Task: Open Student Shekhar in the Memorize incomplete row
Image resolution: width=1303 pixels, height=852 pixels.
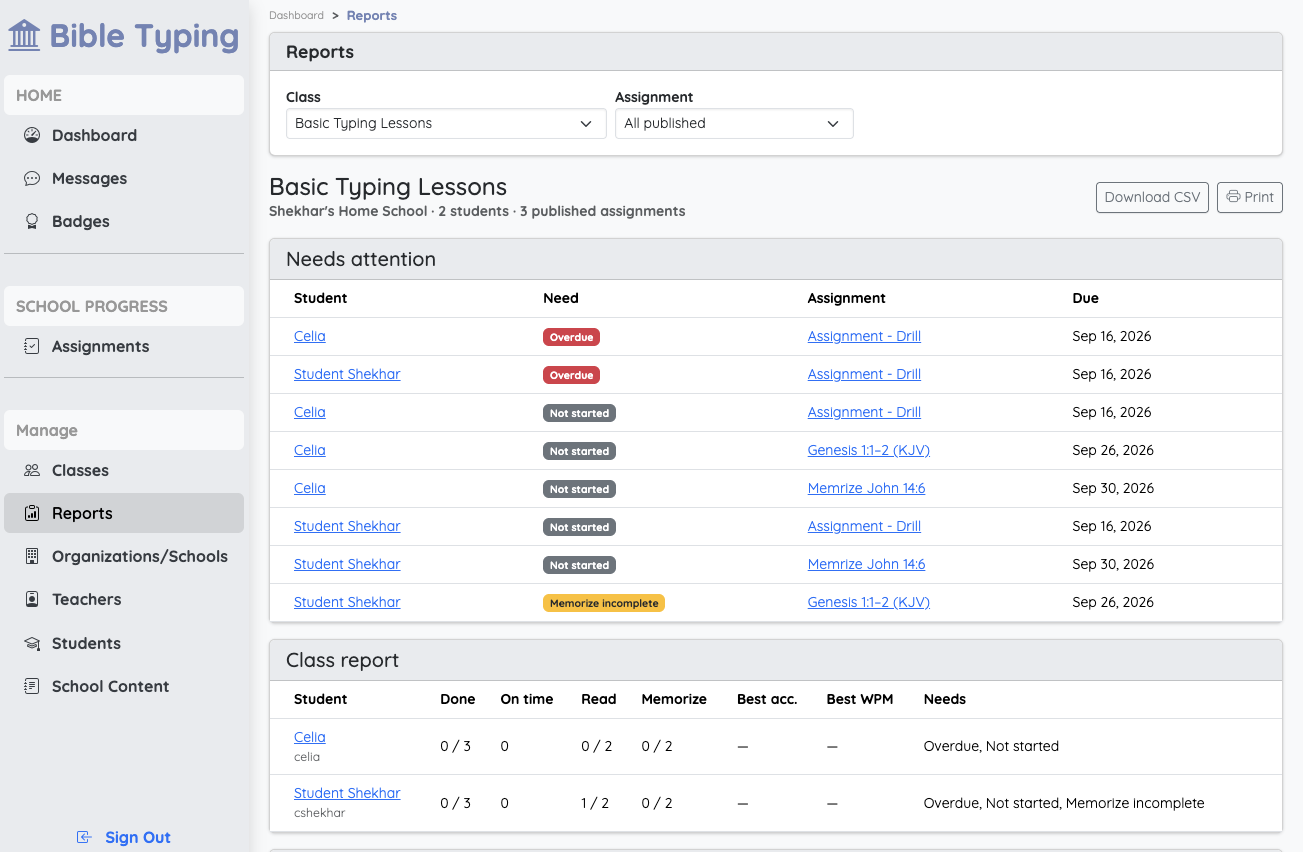Action: [x=347, y=602]
